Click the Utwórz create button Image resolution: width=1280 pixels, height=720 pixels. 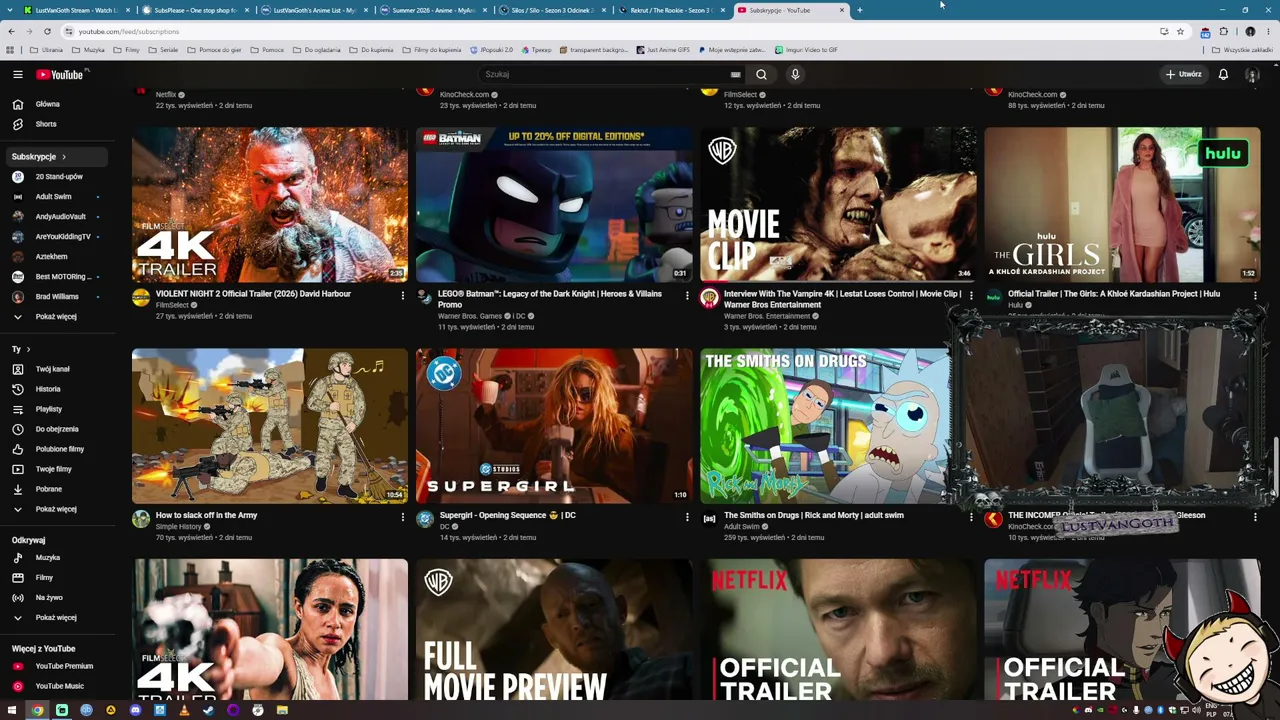1183,74
